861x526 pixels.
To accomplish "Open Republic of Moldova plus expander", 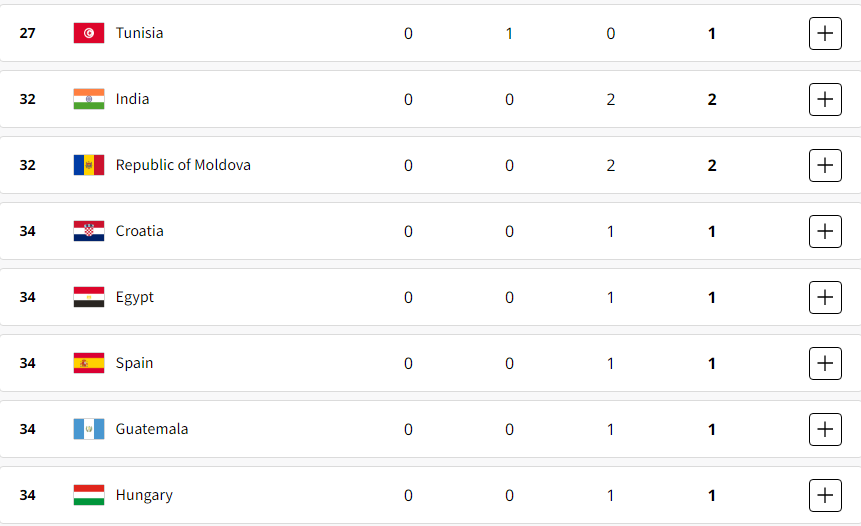I will (x=825, y=165).
